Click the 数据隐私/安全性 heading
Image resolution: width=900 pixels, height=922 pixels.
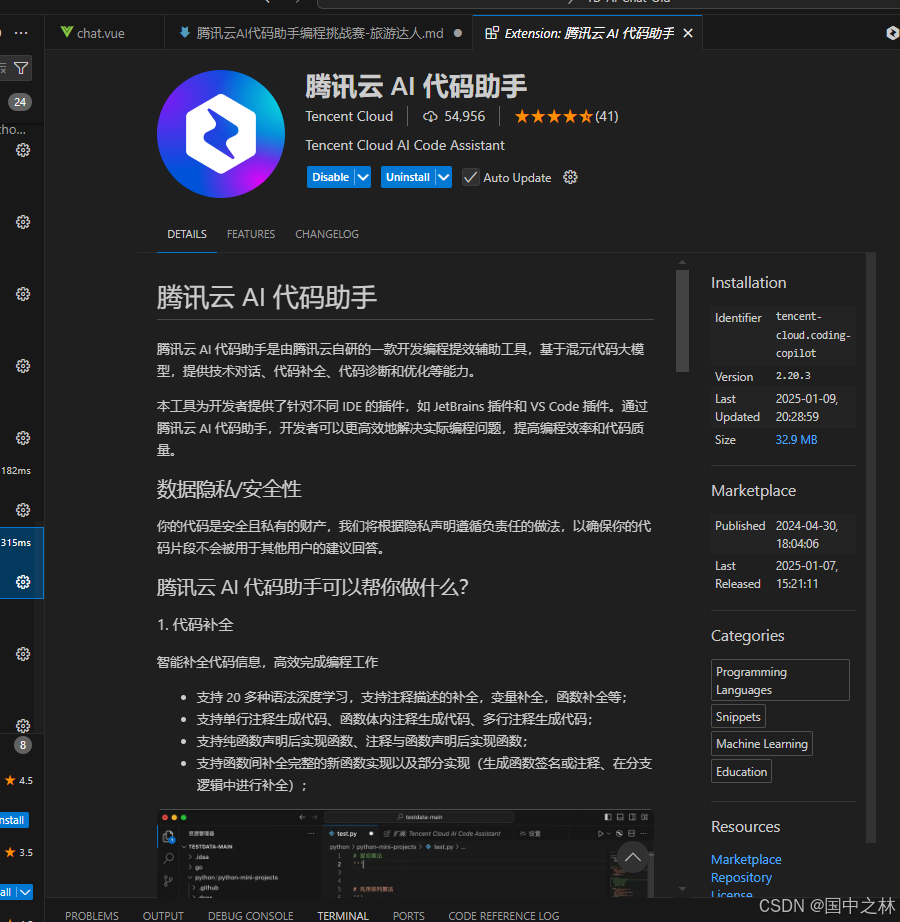pos(229,489)
